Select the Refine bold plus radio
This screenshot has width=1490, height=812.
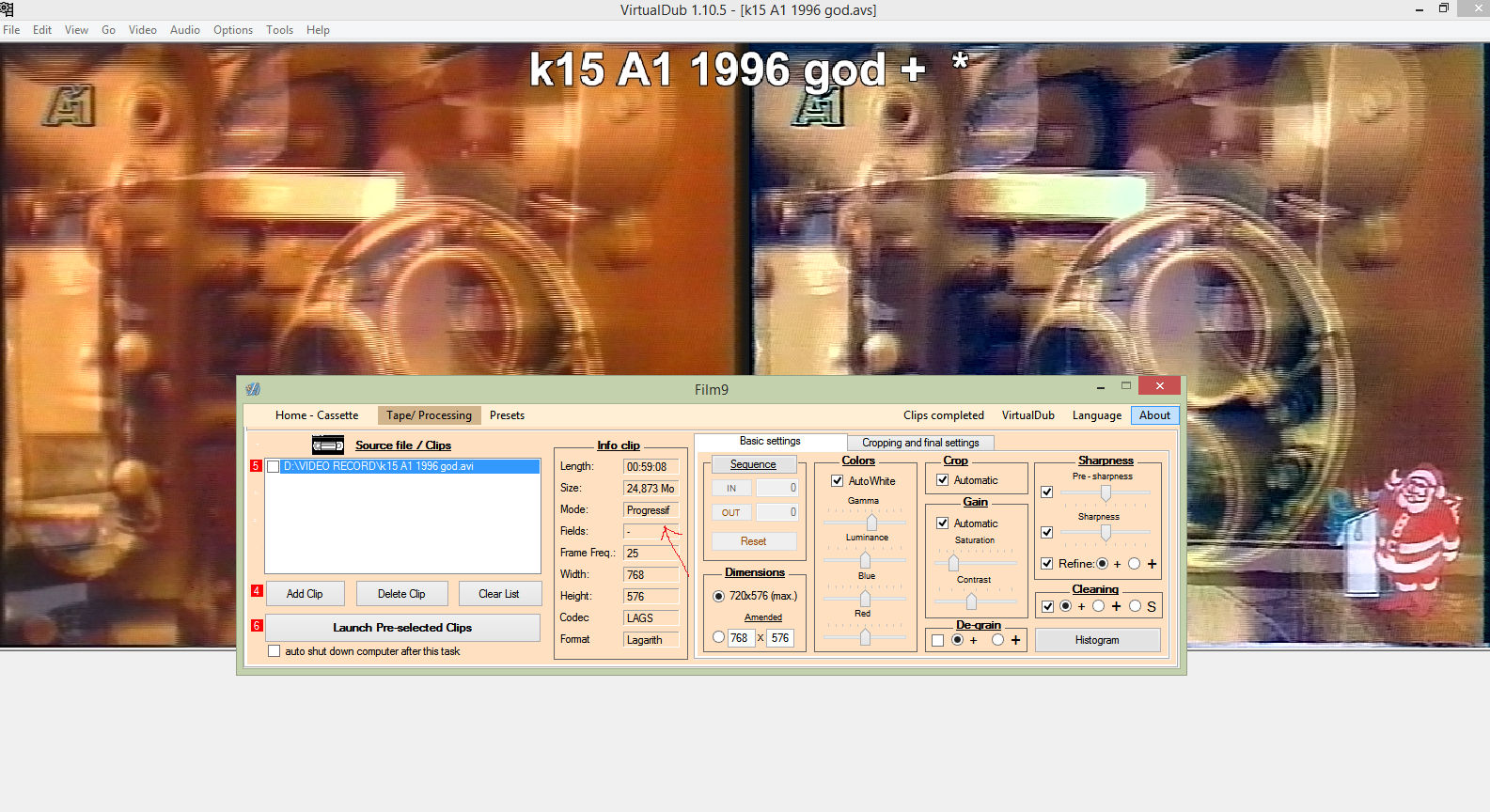pyautogui.click(x=1134, y=563)
